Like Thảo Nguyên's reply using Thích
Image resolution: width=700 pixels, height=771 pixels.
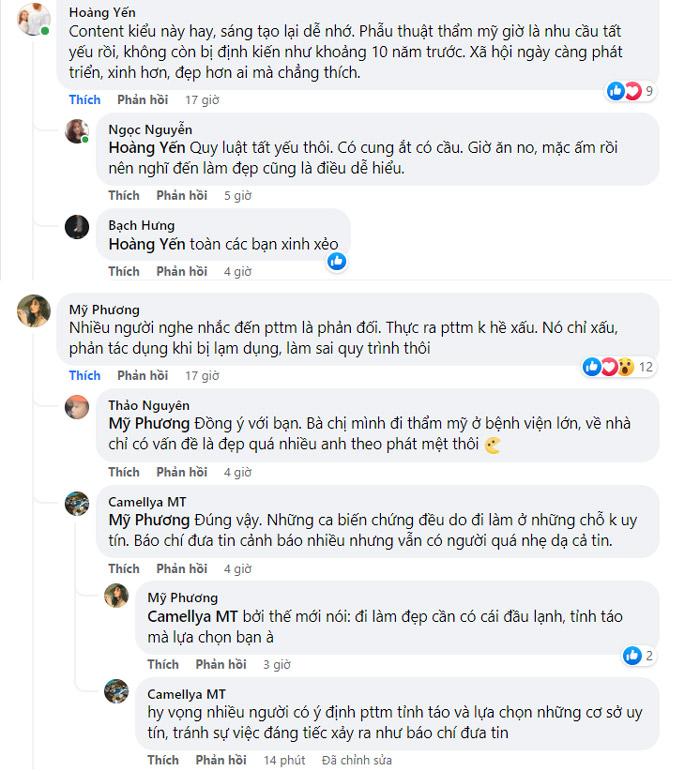click(124, 472)
